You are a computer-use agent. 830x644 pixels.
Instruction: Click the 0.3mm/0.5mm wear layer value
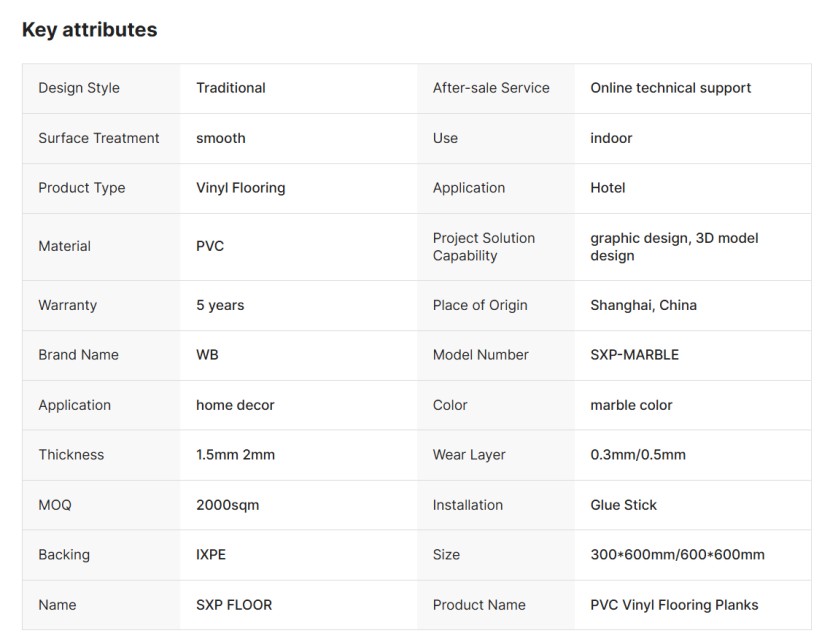point(638,455)
